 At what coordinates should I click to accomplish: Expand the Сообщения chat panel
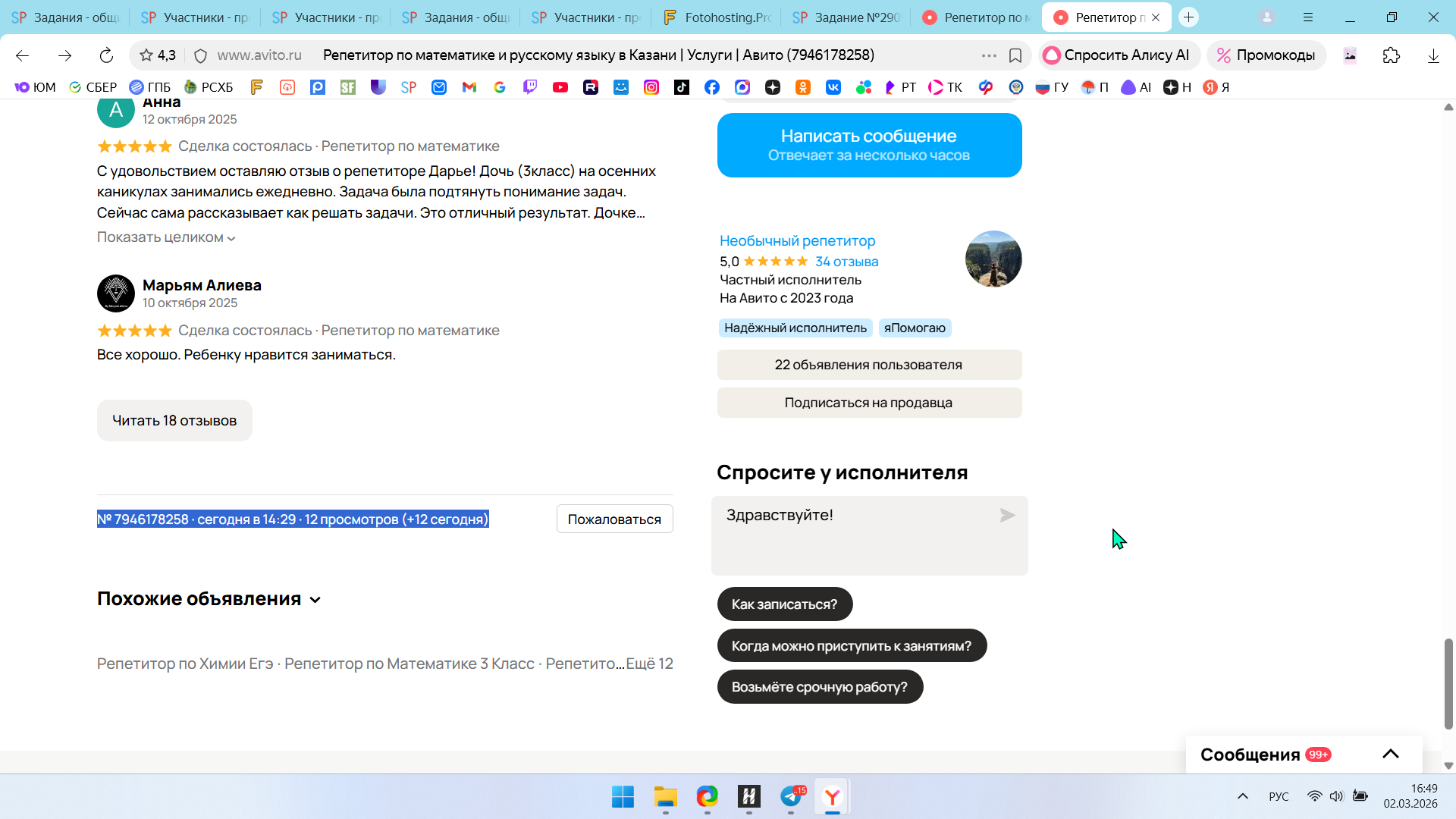tap(1390, 754)
